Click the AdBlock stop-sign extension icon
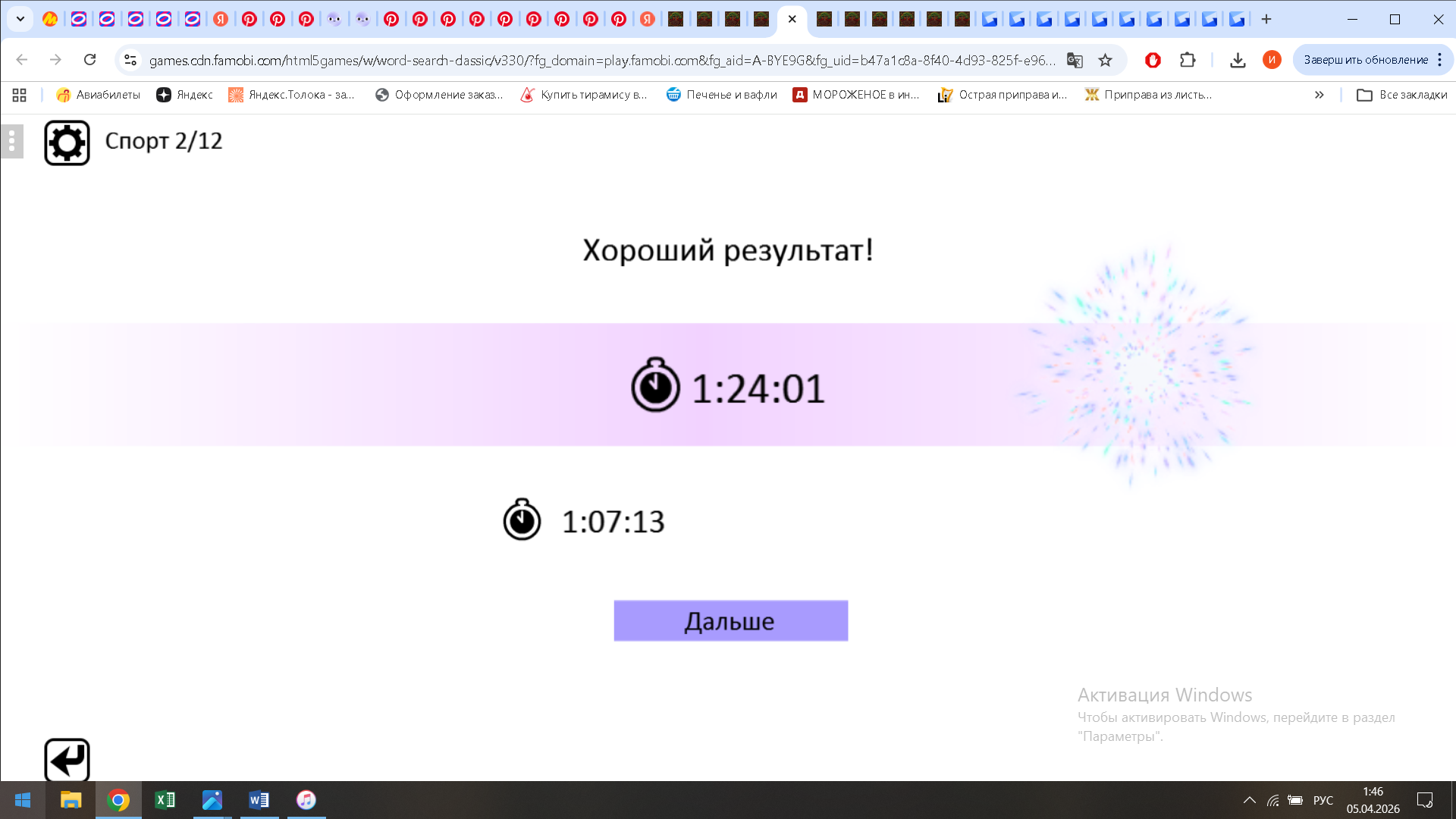Screen dimensions: 1456x819 [1153, 60]
